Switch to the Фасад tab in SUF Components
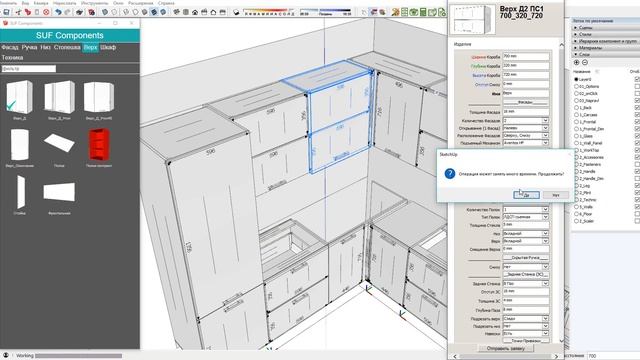The height and width of the screenshot is (360, 640). 10,47
